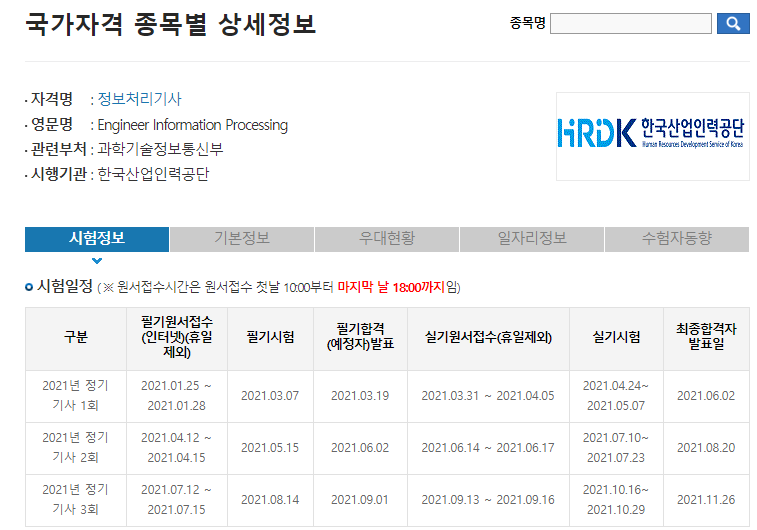
Task: Click the practical exam 2021.07.10~2021.07.23 cell
Action: point(616,448)
